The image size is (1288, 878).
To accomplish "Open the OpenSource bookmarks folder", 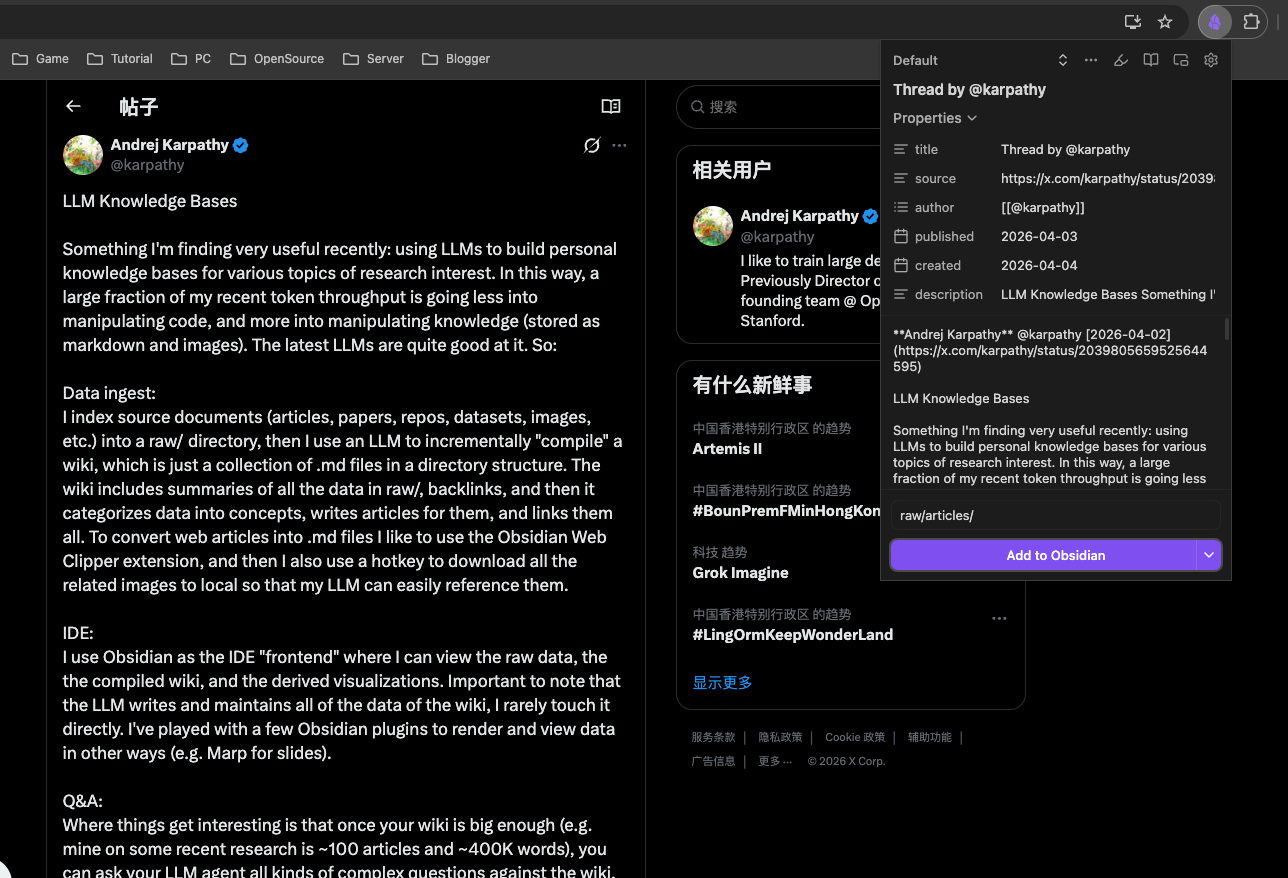I will 277,59.
